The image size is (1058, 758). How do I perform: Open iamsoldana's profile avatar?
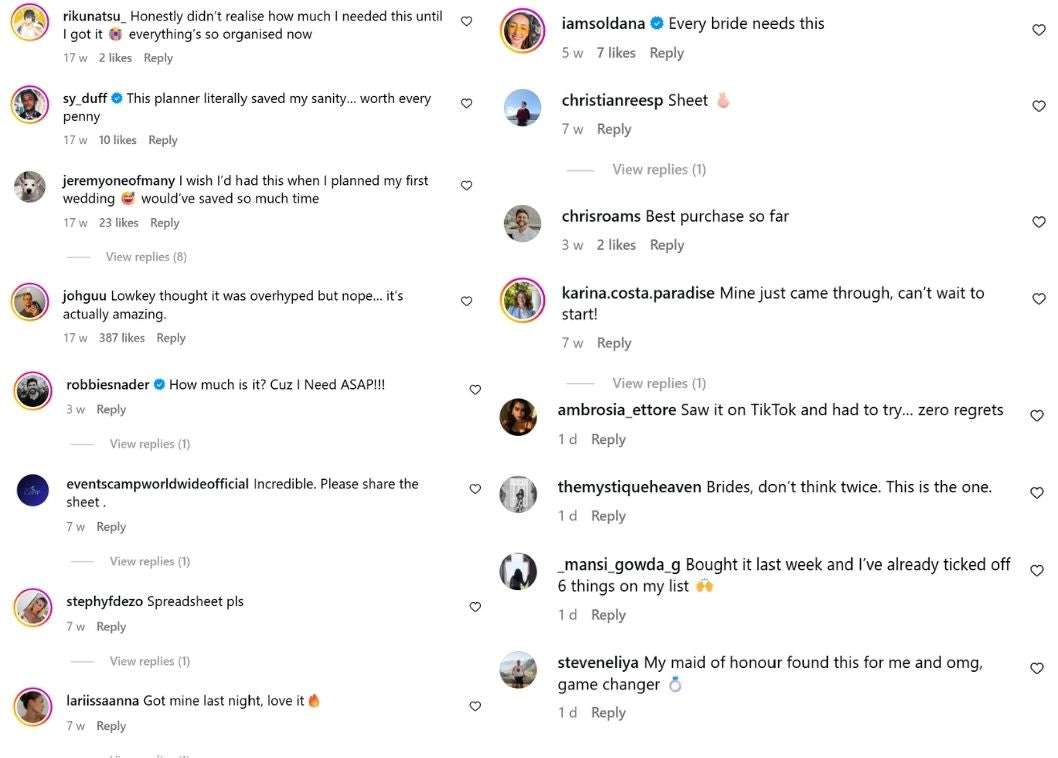(x=521, y=31)
